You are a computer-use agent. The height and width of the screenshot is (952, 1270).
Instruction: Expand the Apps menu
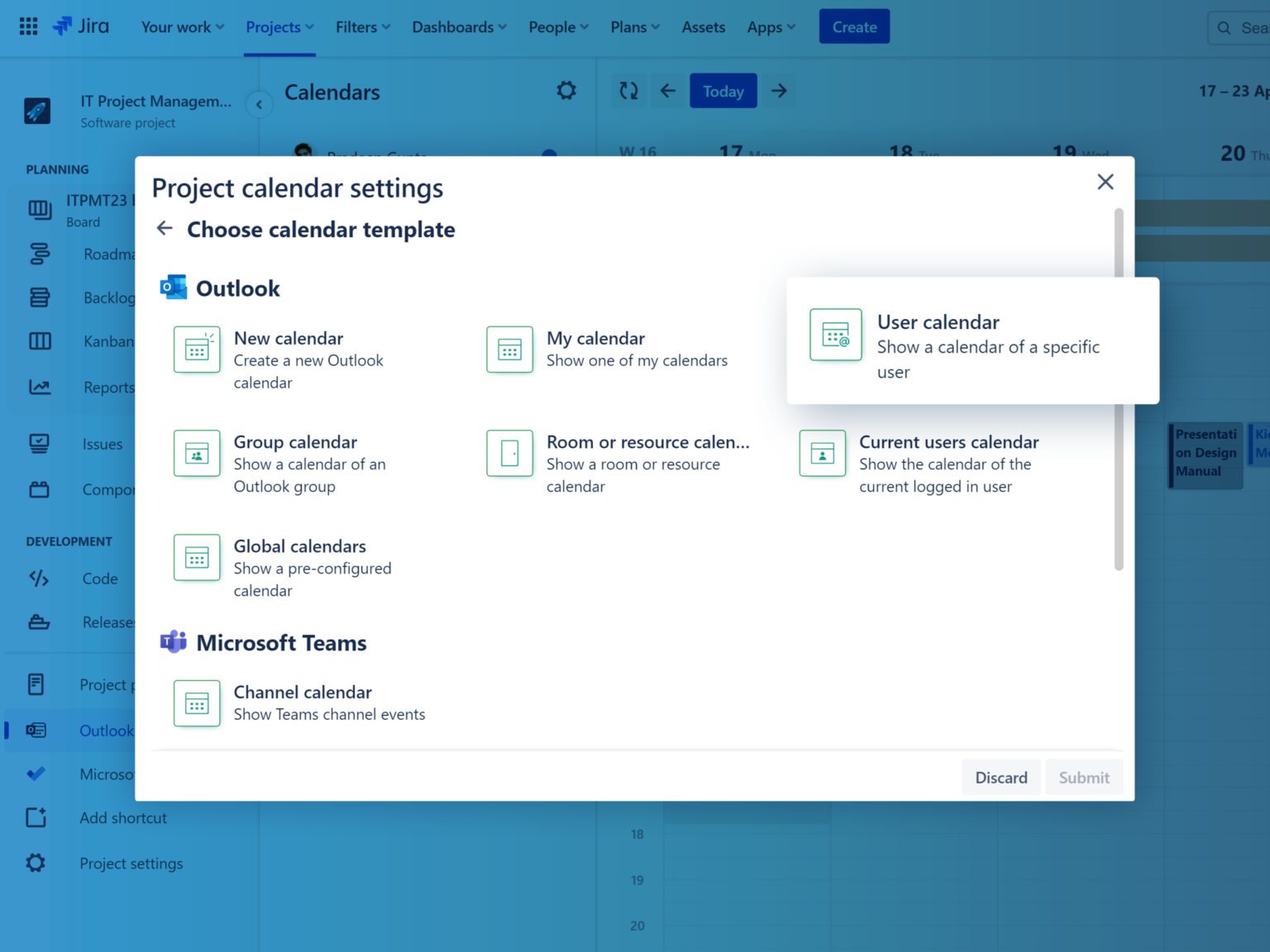coord(771,27)
